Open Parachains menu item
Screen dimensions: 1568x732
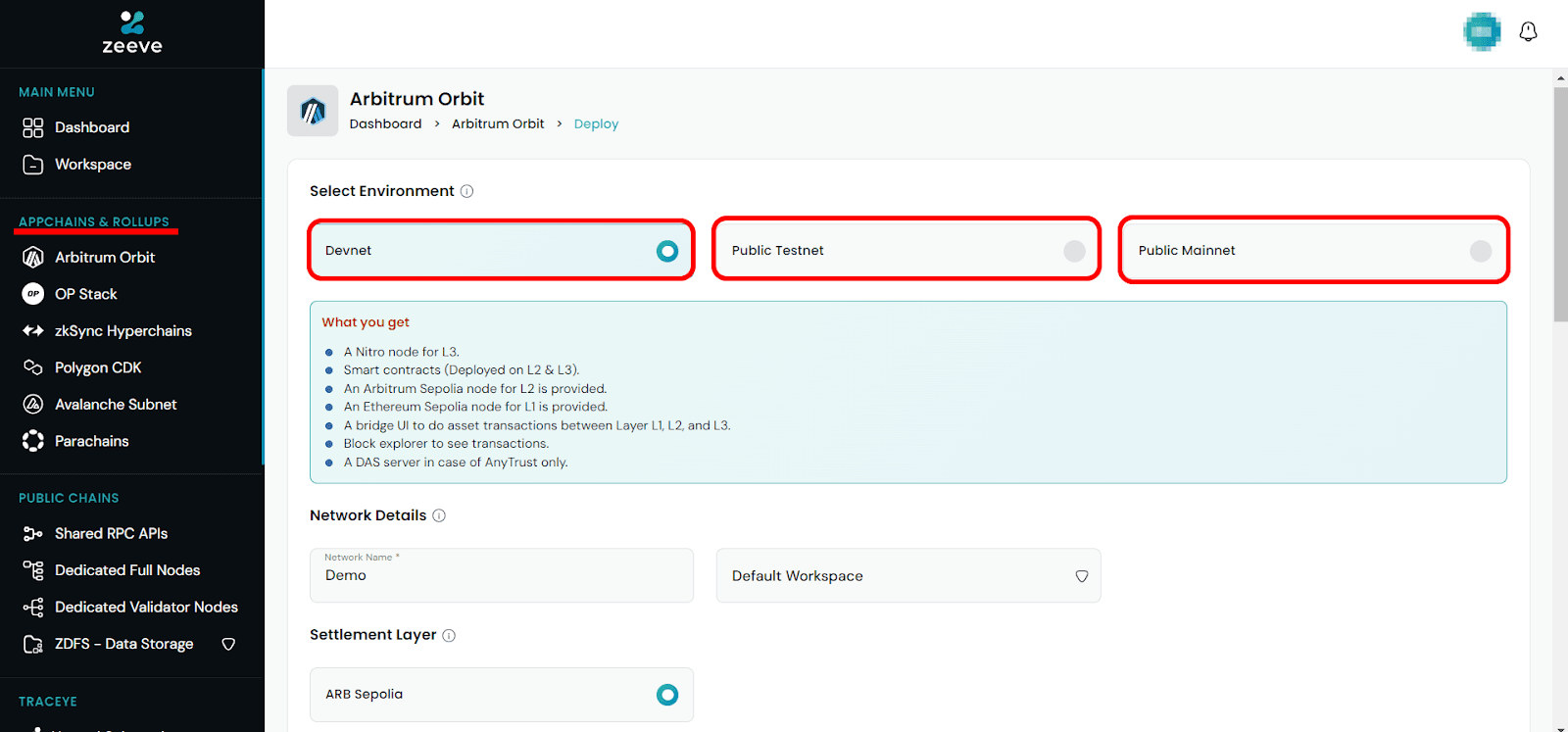pos(92,441)
